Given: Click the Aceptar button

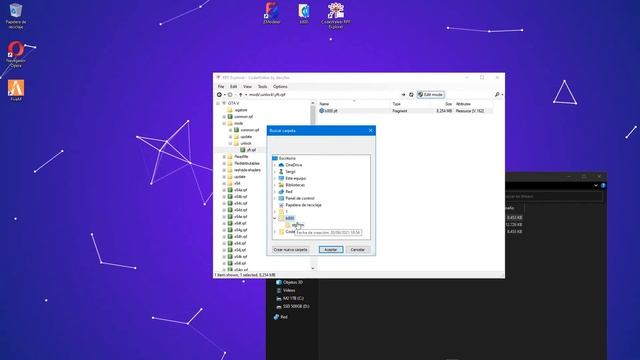Looking at the screenshot, I should [331, 249].
